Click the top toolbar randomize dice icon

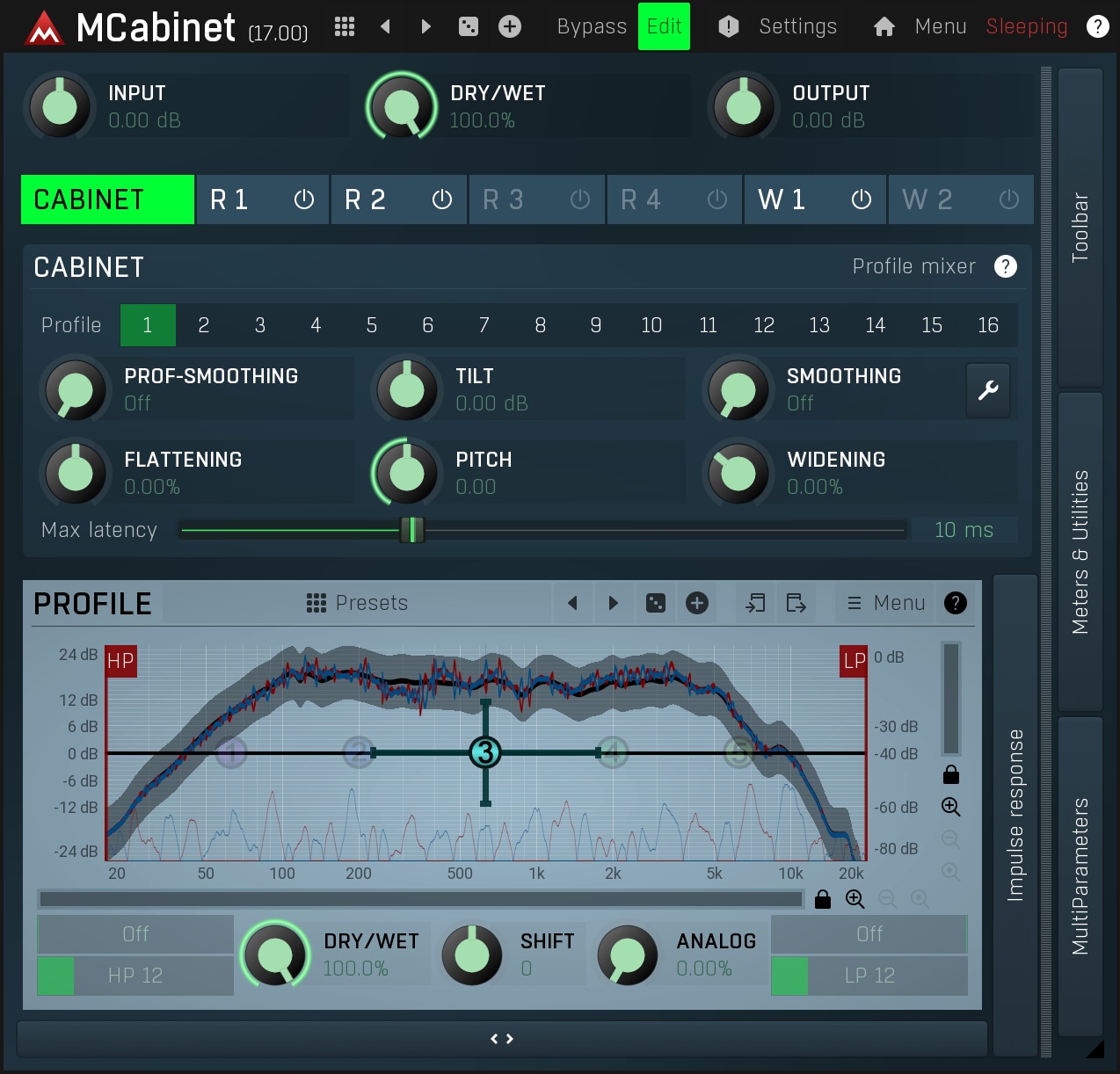469,26
